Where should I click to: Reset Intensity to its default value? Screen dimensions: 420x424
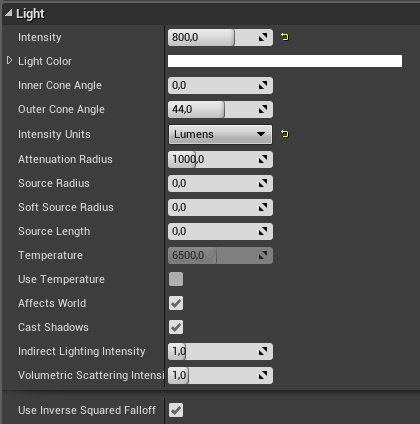point(285,37)
